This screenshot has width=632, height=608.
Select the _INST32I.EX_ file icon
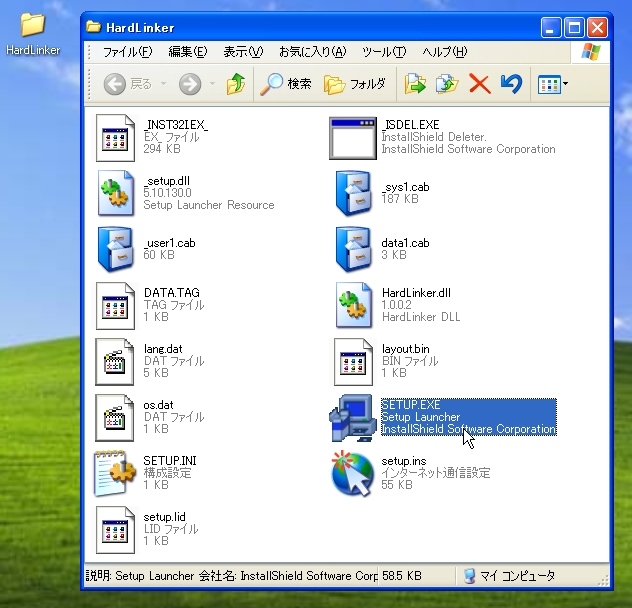[x=115, y=138]
